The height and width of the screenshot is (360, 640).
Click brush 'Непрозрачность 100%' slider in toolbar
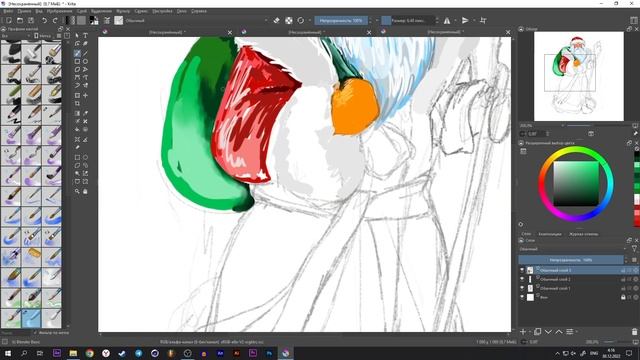click(x=341, y=20)
